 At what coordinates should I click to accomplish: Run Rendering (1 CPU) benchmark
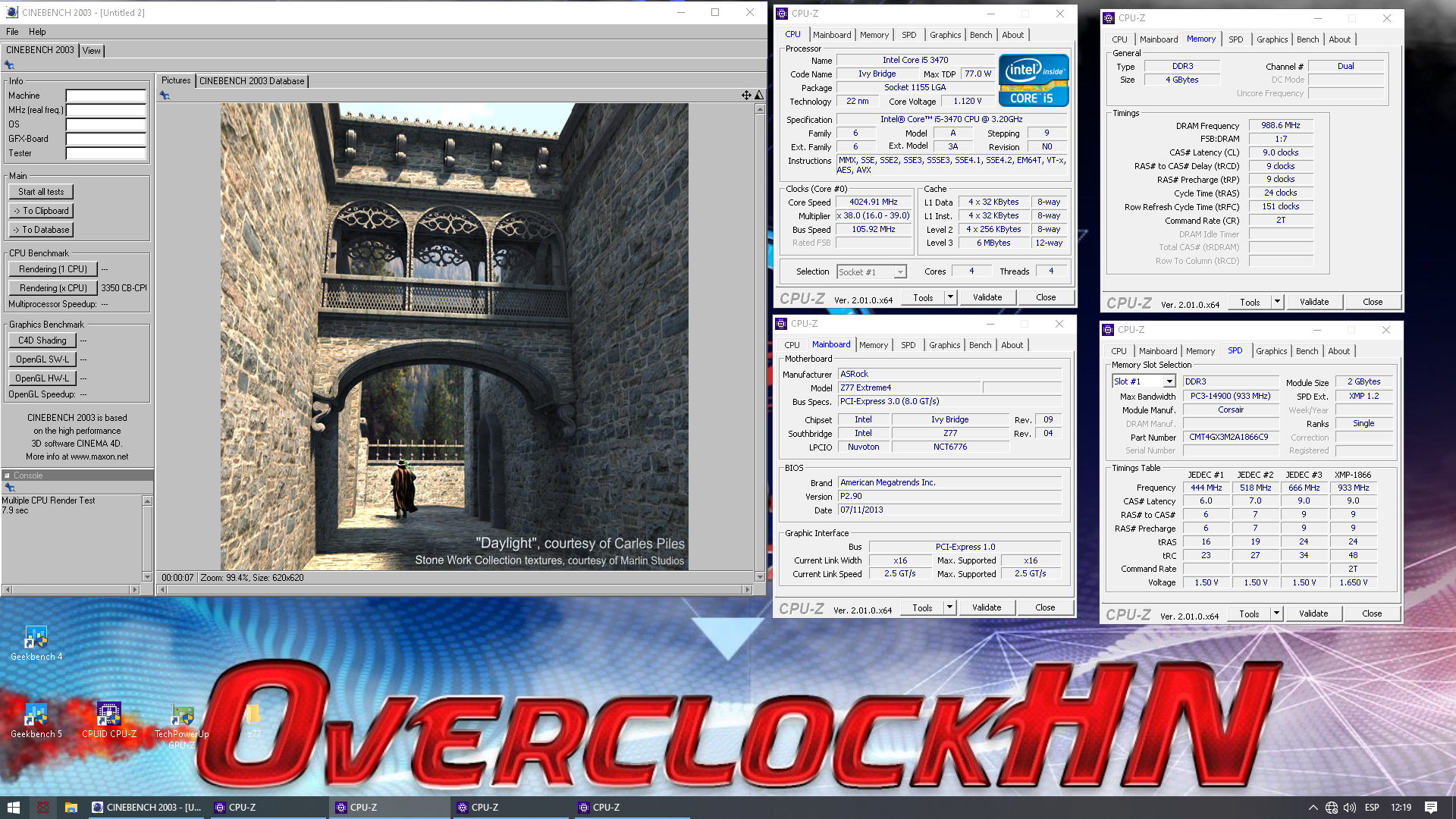click(x=53, y=269)
